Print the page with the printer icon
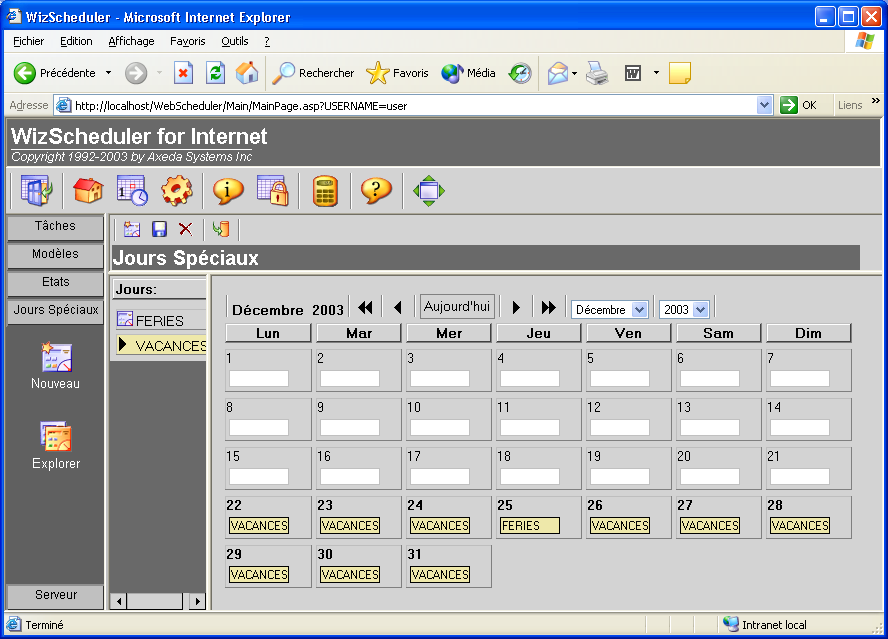Viewport: 888px width, 639px height. click(597, 73)
